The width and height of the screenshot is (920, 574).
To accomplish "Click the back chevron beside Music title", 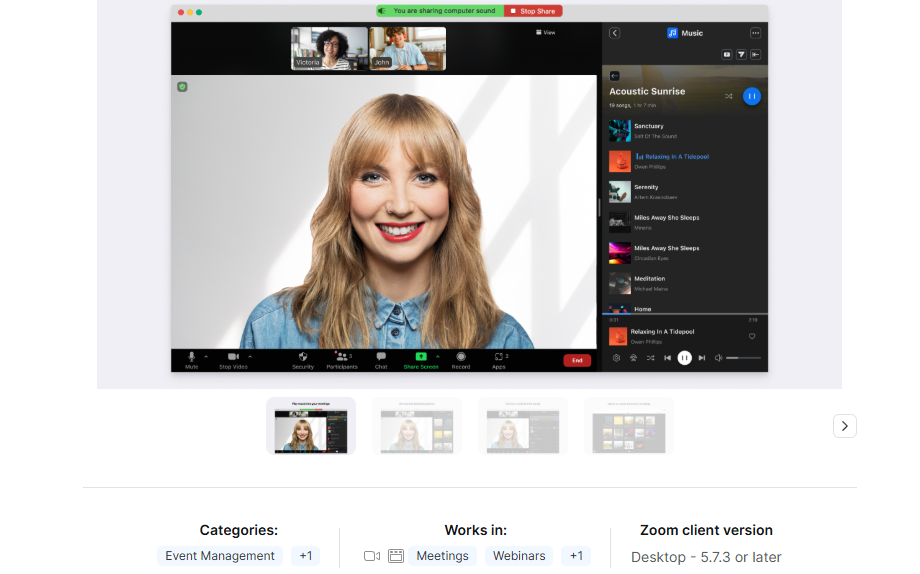I will click(614, 33).
